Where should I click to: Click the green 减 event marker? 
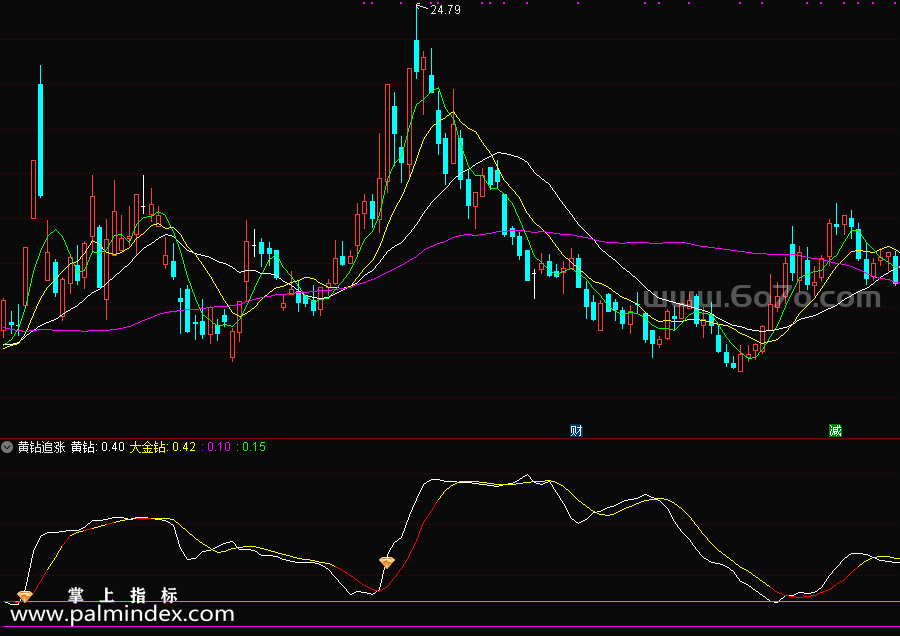(x=835, y=431)
